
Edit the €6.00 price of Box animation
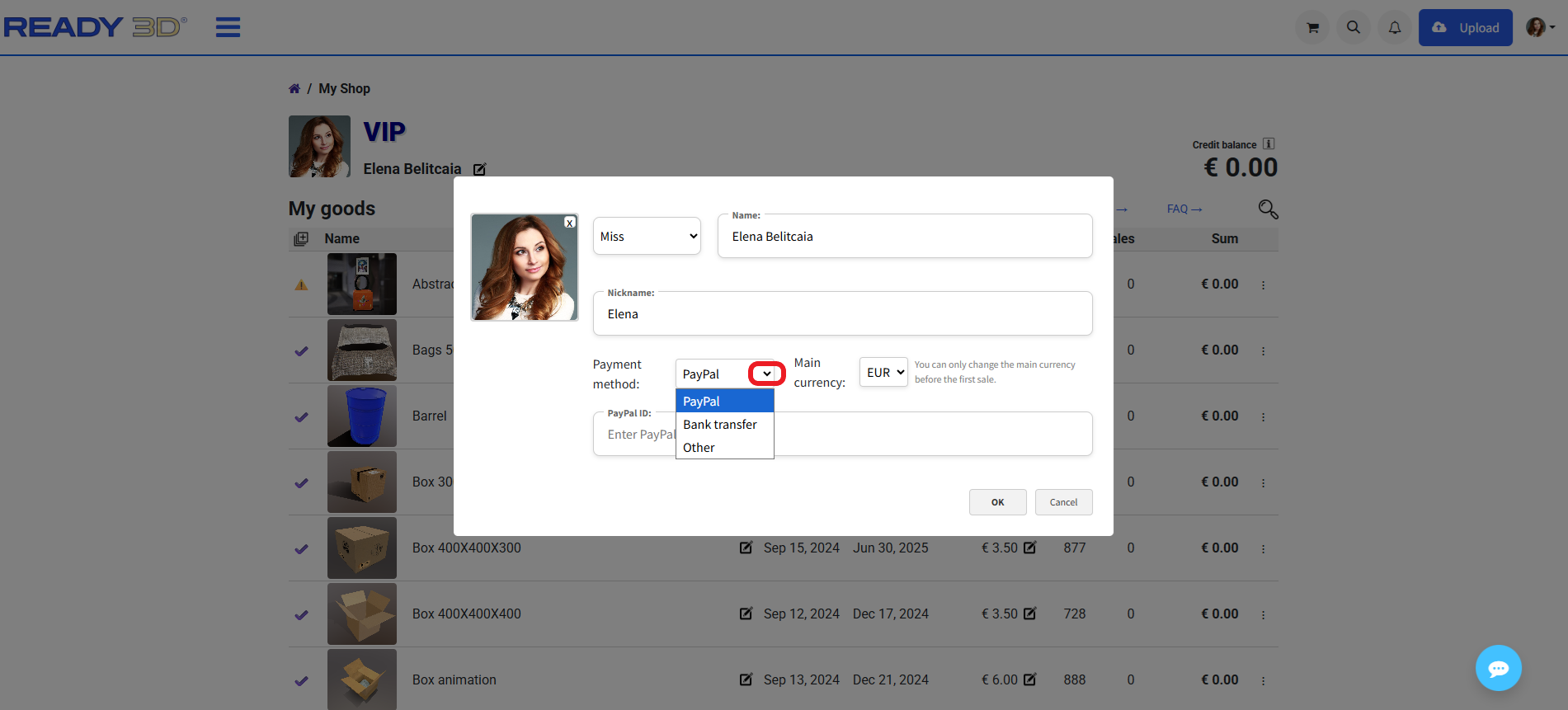point(1029,679)
